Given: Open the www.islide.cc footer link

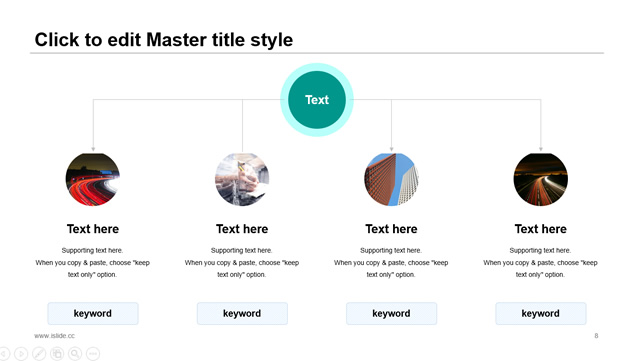Looking at the screenshot, I should click(54, 335).
